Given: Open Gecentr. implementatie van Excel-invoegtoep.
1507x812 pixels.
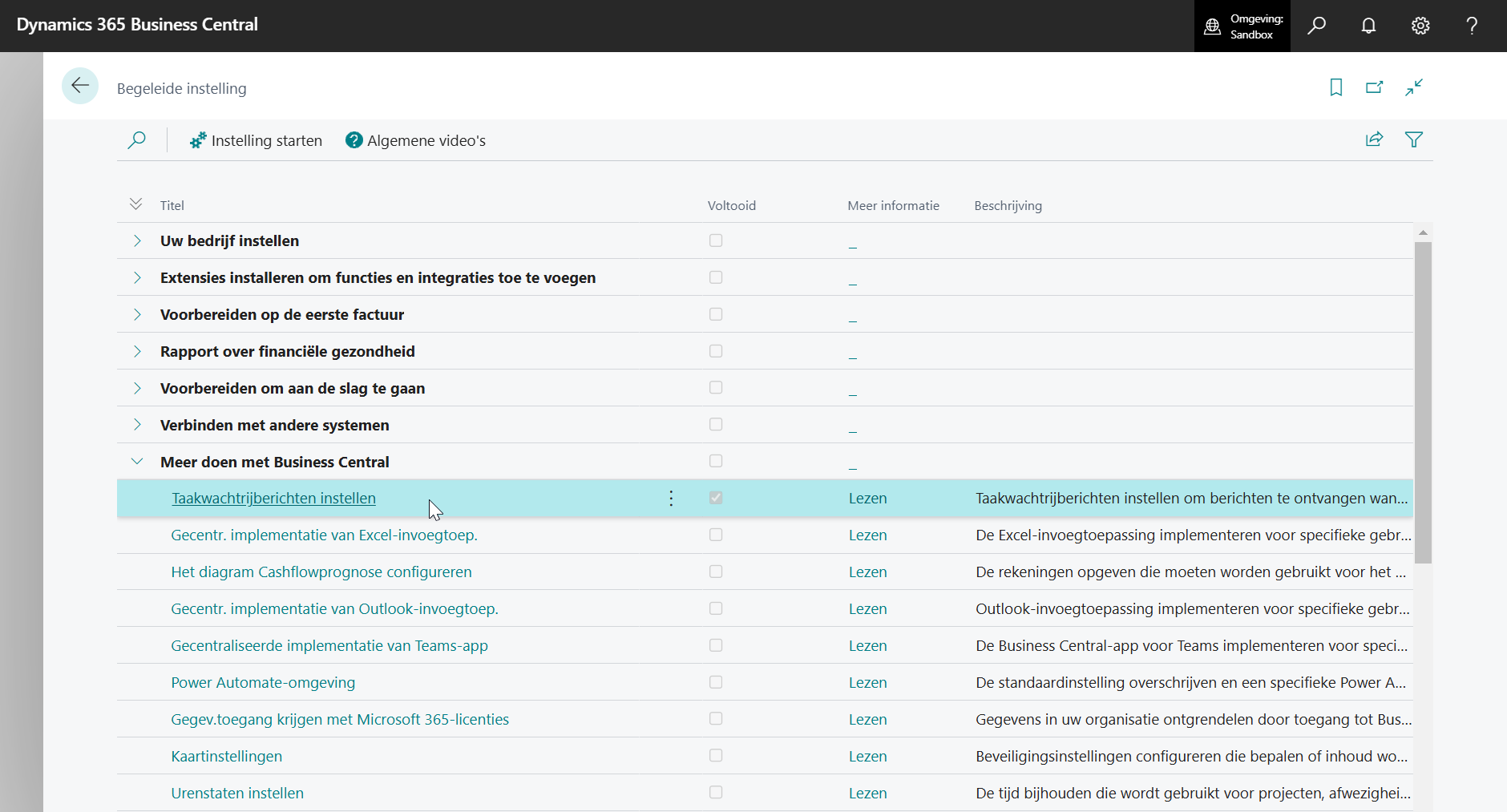Looking at the screenshot, I should click(x=324, y=535).
